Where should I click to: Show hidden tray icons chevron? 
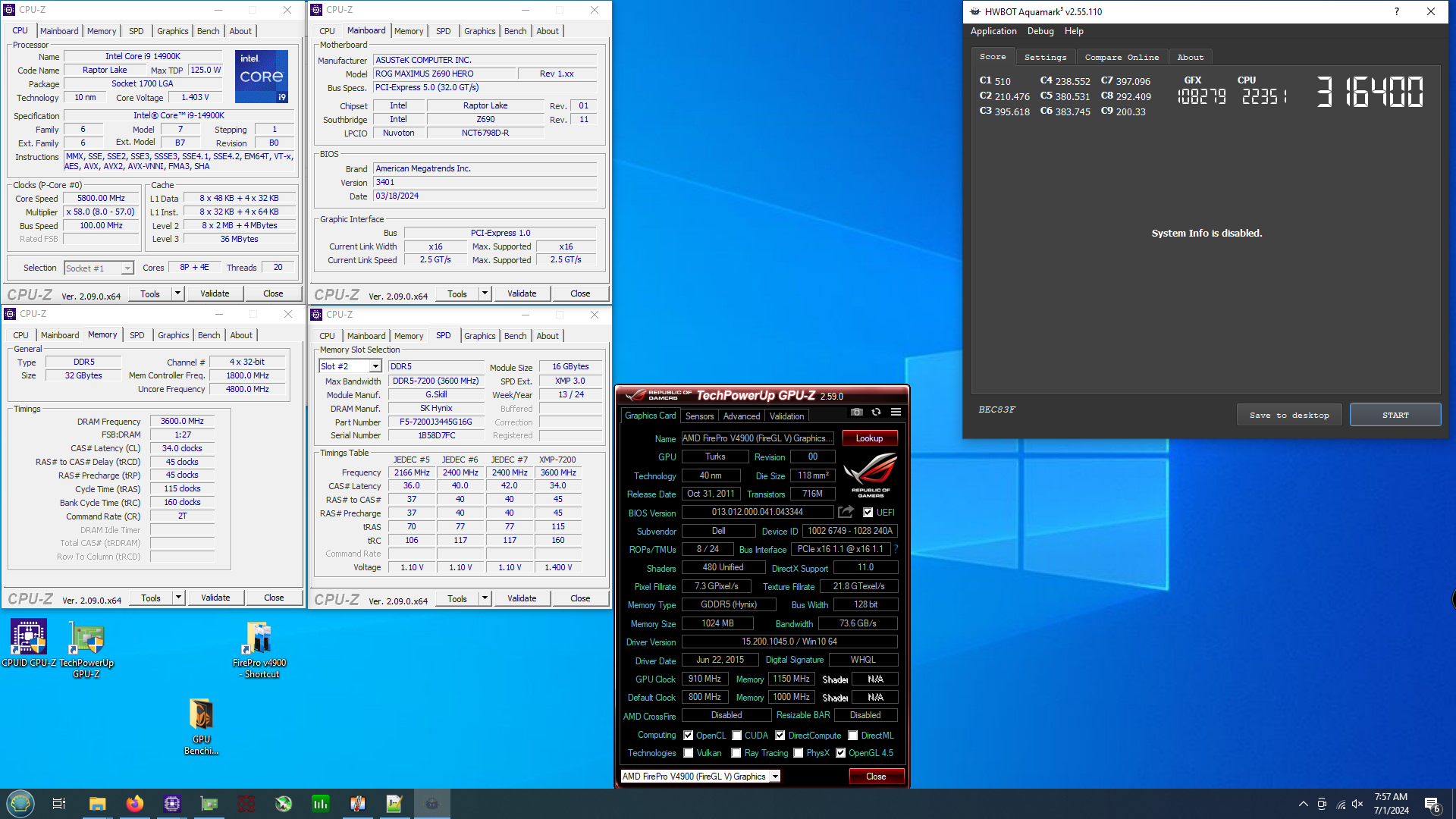[x=1303, y=804]
